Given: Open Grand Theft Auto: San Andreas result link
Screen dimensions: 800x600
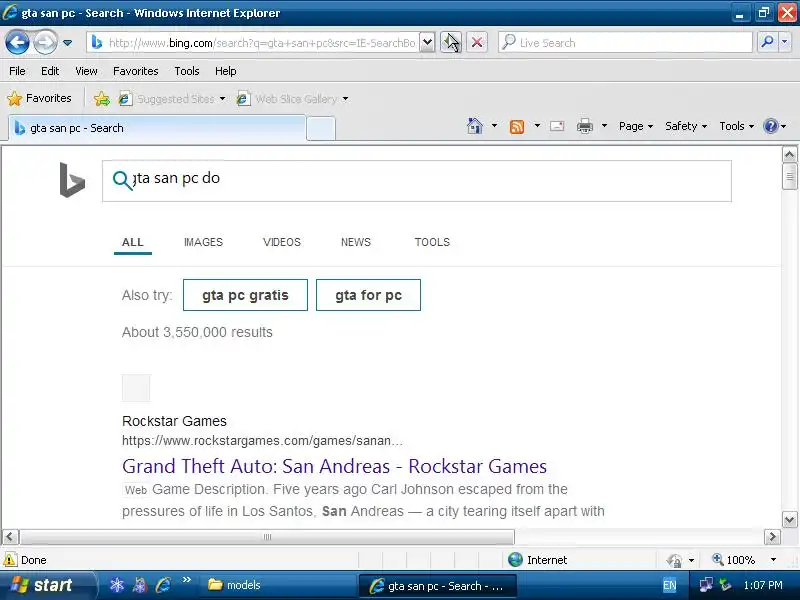Looking at the screenshot, I should pos(335,466).
